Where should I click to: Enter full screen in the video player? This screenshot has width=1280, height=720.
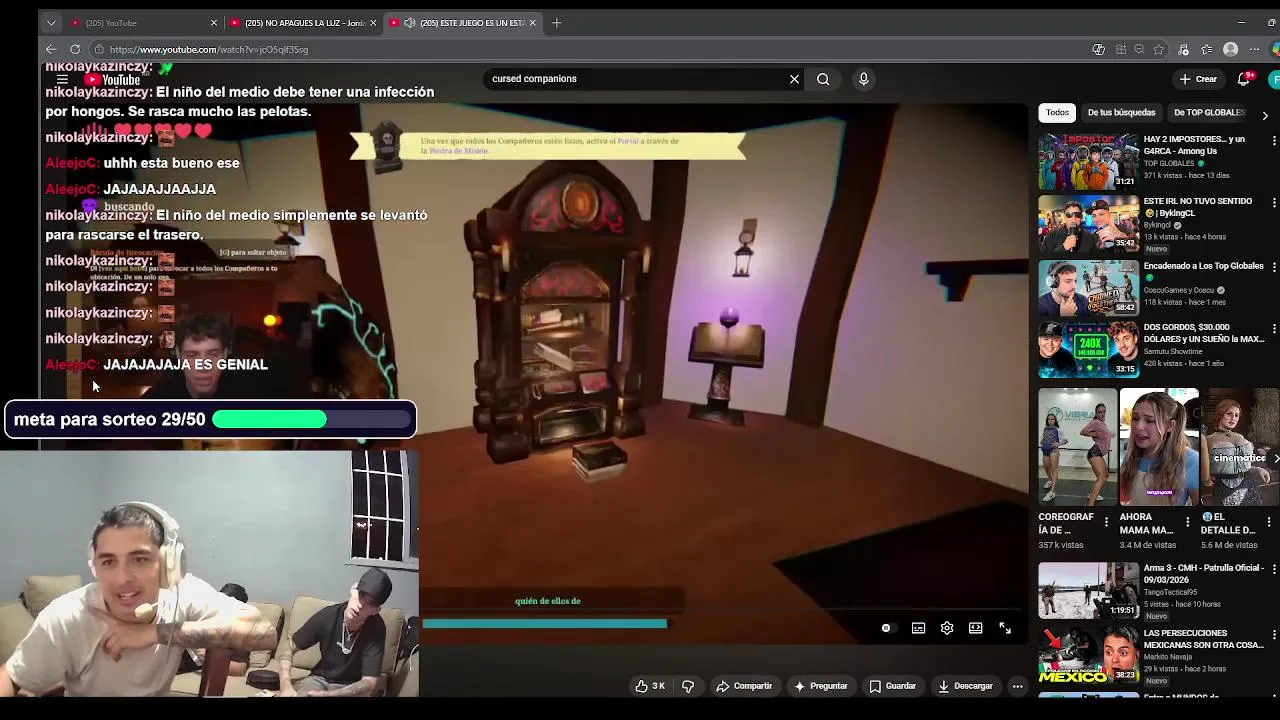(x=1005, y=628)
